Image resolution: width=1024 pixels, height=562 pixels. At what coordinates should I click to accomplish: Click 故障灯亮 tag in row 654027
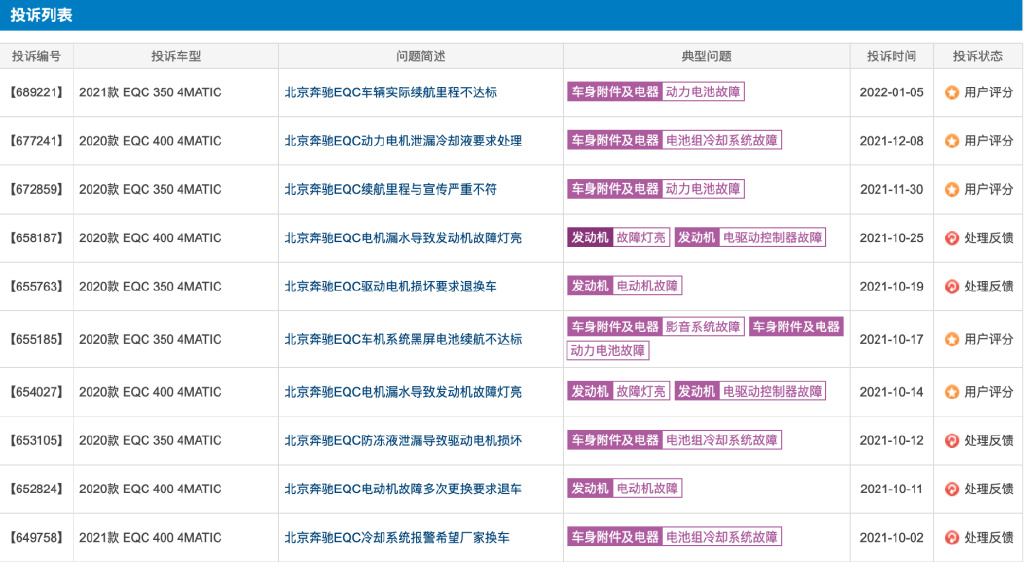641,392
